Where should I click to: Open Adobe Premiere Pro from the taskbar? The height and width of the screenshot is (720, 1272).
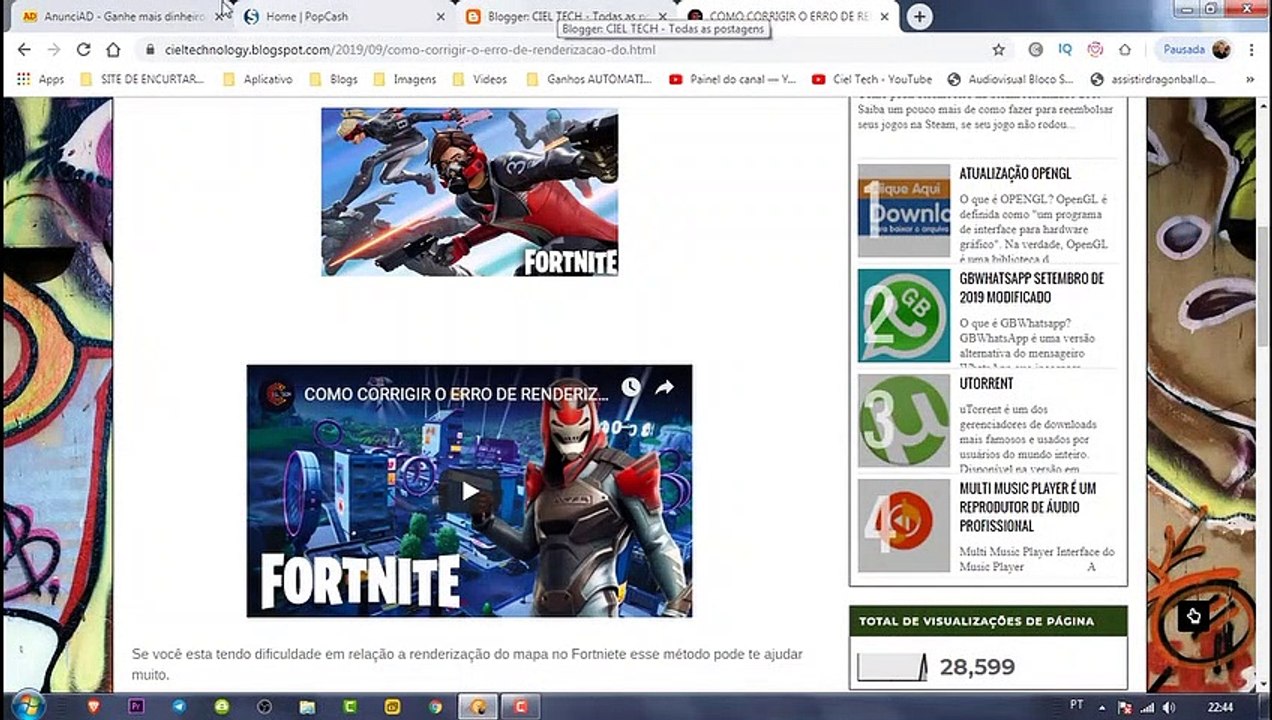tap(137, 706)
